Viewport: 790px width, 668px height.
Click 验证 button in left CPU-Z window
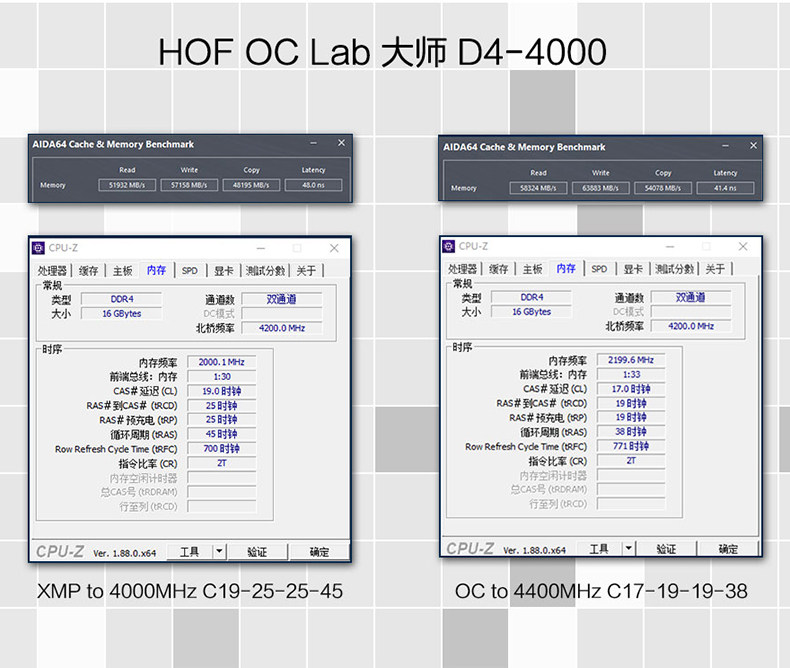pos(257,552)
